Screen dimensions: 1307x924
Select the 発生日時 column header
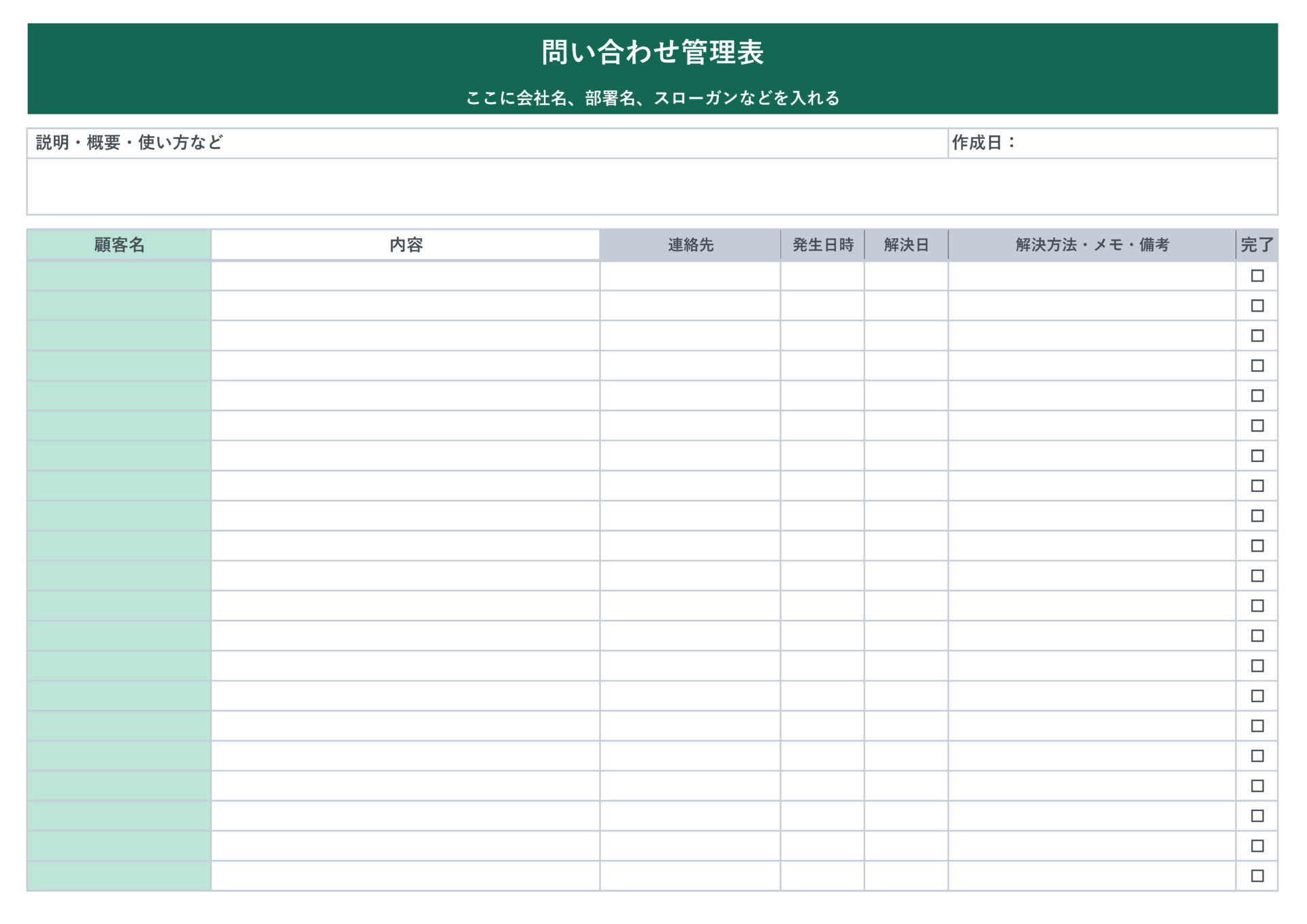point(822,245)
